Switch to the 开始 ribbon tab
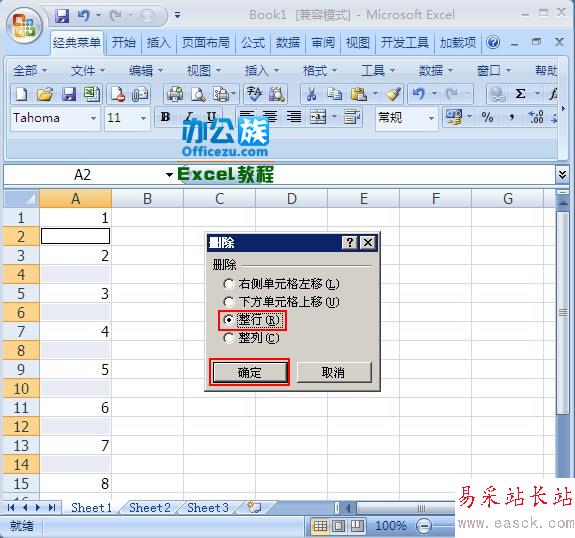 124,43
